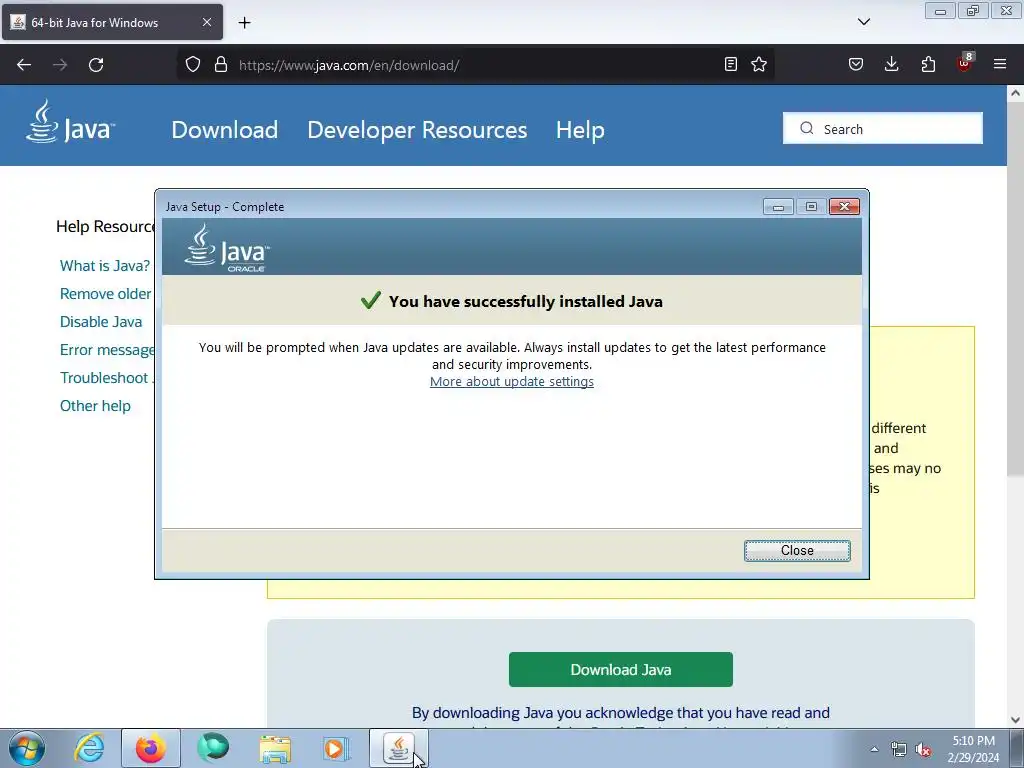Viewport: 1024px width, 768px height.
Task: Open More about update settings link
Action: 511,381
